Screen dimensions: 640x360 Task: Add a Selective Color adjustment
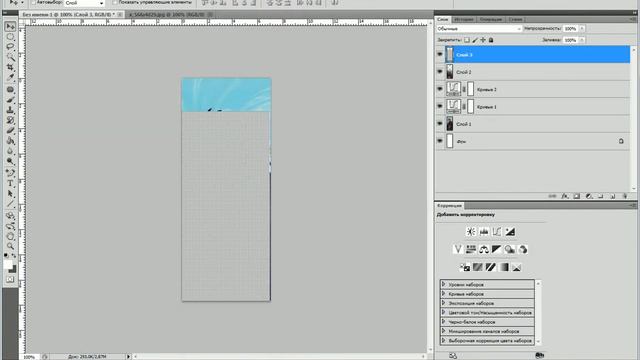click(517, 267)
